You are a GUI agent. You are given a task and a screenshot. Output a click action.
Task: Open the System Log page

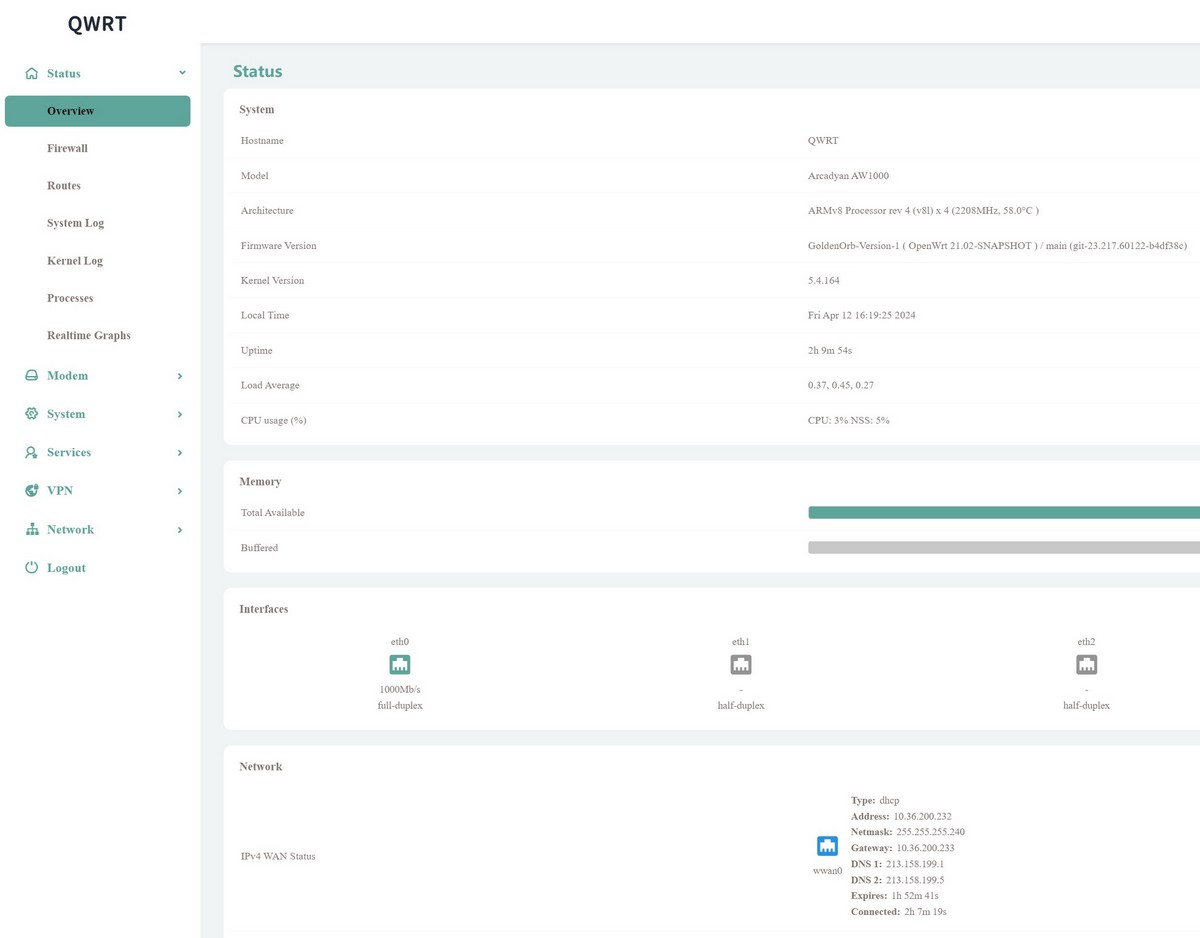[x=75, y=223]
